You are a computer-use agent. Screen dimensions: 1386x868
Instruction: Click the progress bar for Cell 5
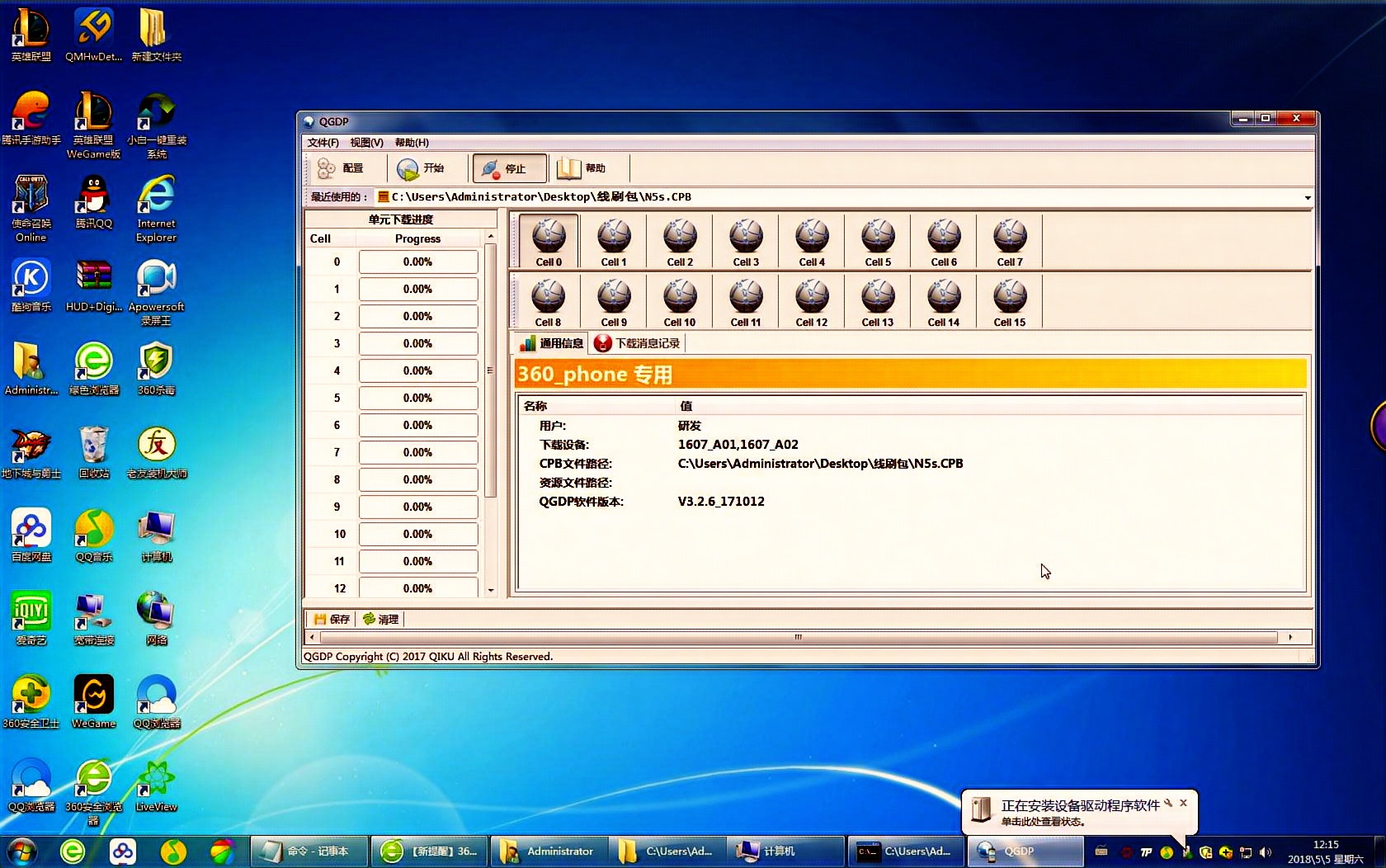[418, 399]
